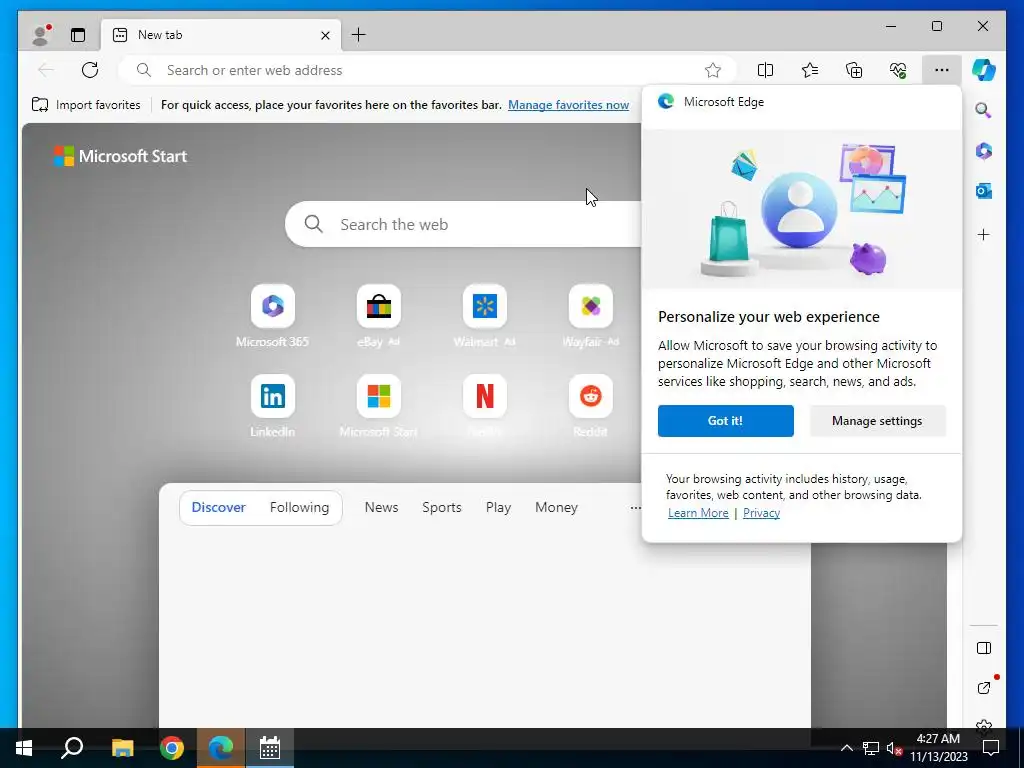
Task: Open the tab actions menu icon
Action: [x=78, y=35]
